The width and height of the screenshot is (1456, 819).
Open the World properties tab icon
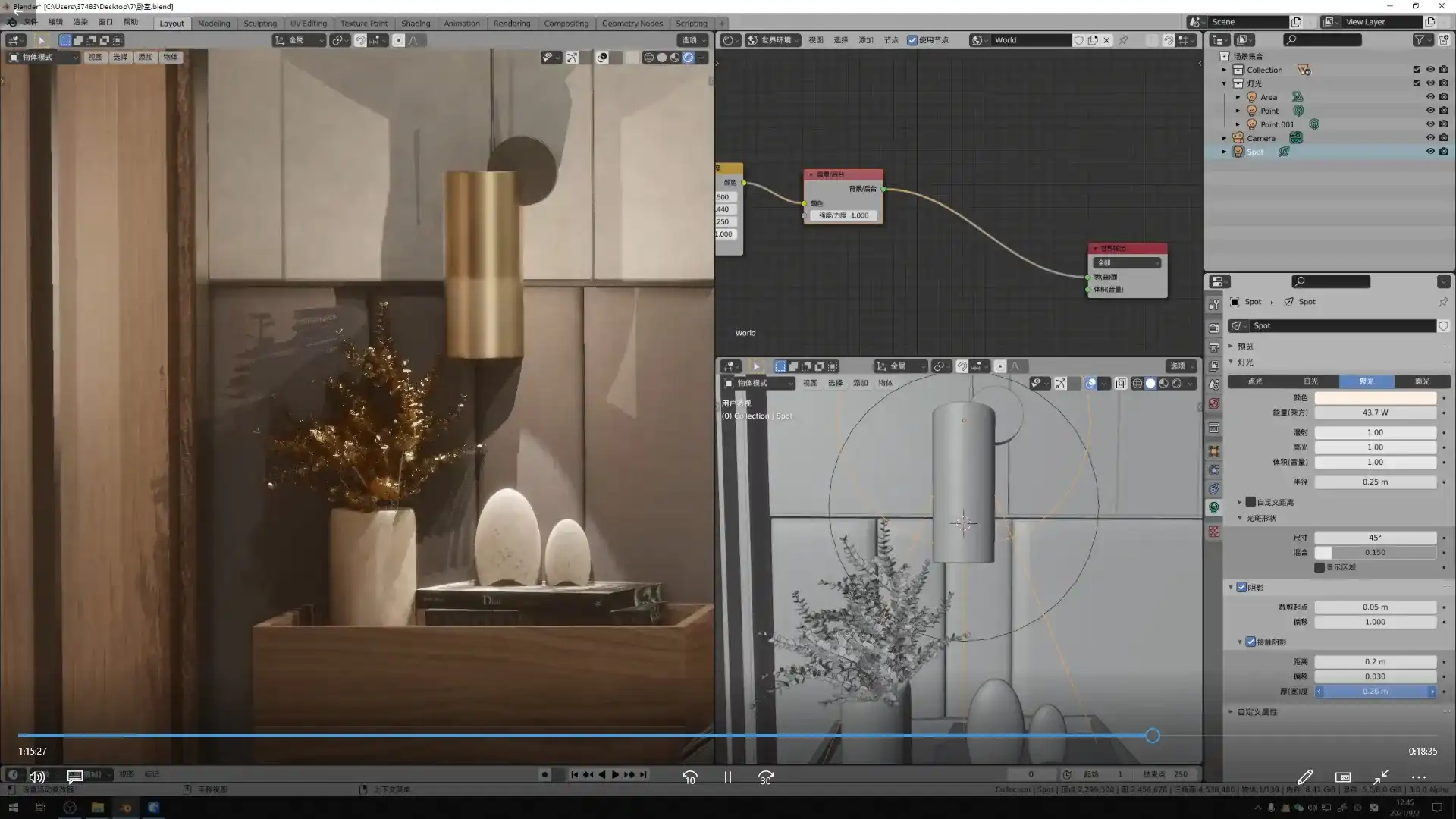[x=1214, y=403]
